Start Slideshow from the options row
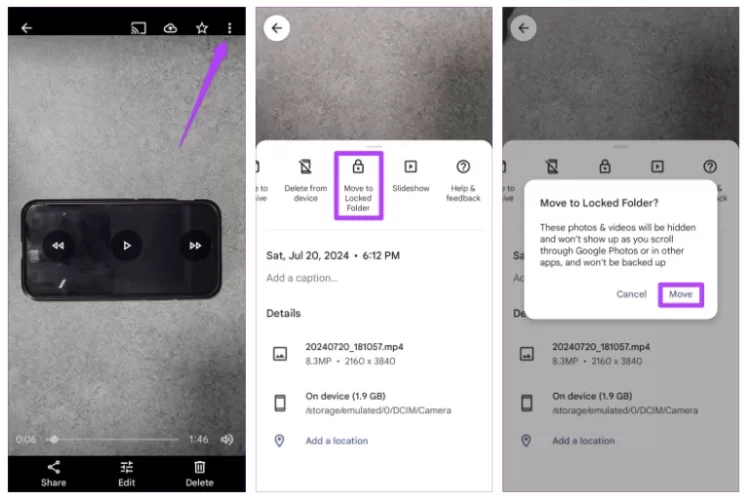752x500 pixels. (x=410, y=175)
